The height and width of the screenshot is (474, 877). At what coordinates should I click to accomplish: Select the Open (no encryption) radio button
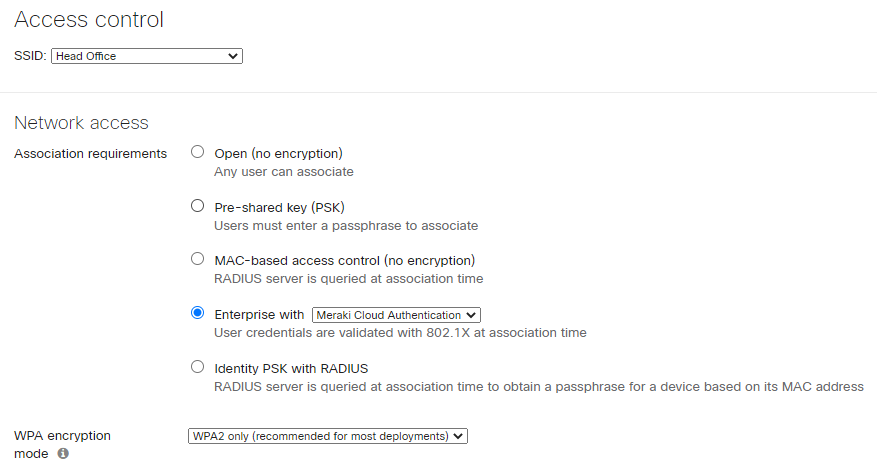coord(197,152)
